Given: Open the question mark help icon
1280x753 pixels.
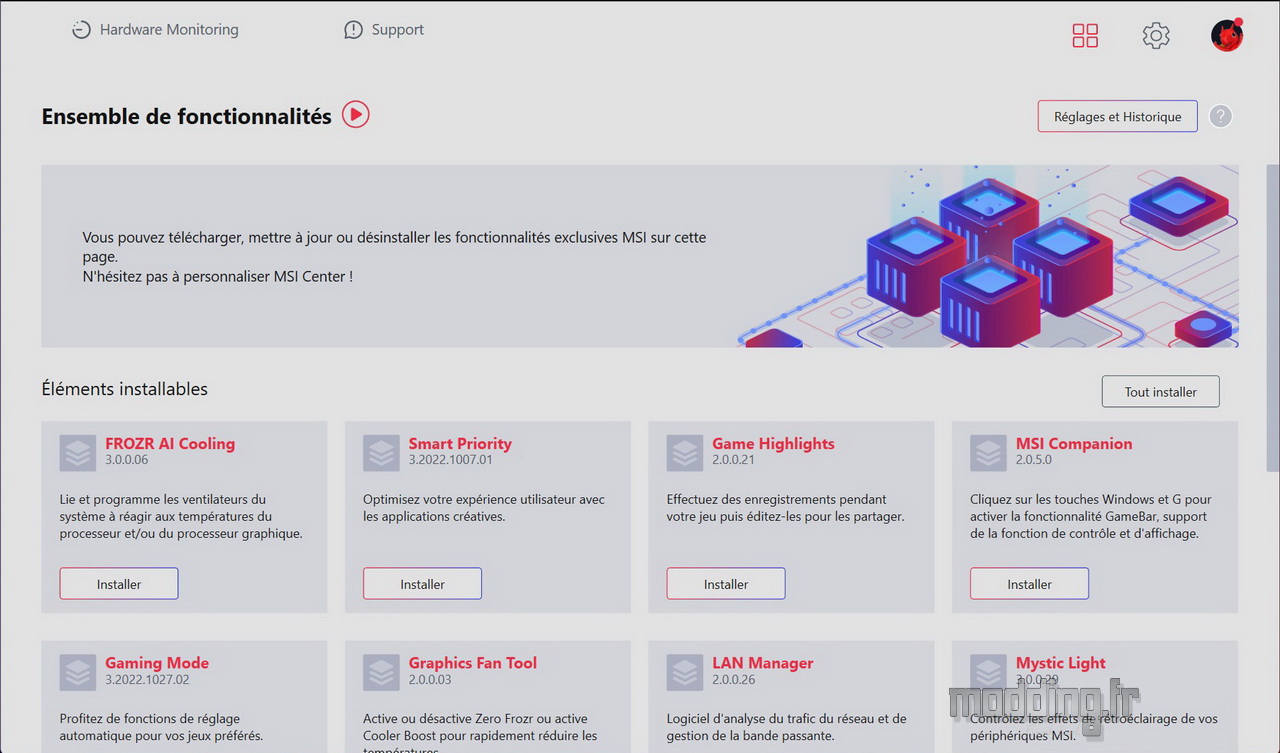Looking at the screenshot, I should [1220, 116].
